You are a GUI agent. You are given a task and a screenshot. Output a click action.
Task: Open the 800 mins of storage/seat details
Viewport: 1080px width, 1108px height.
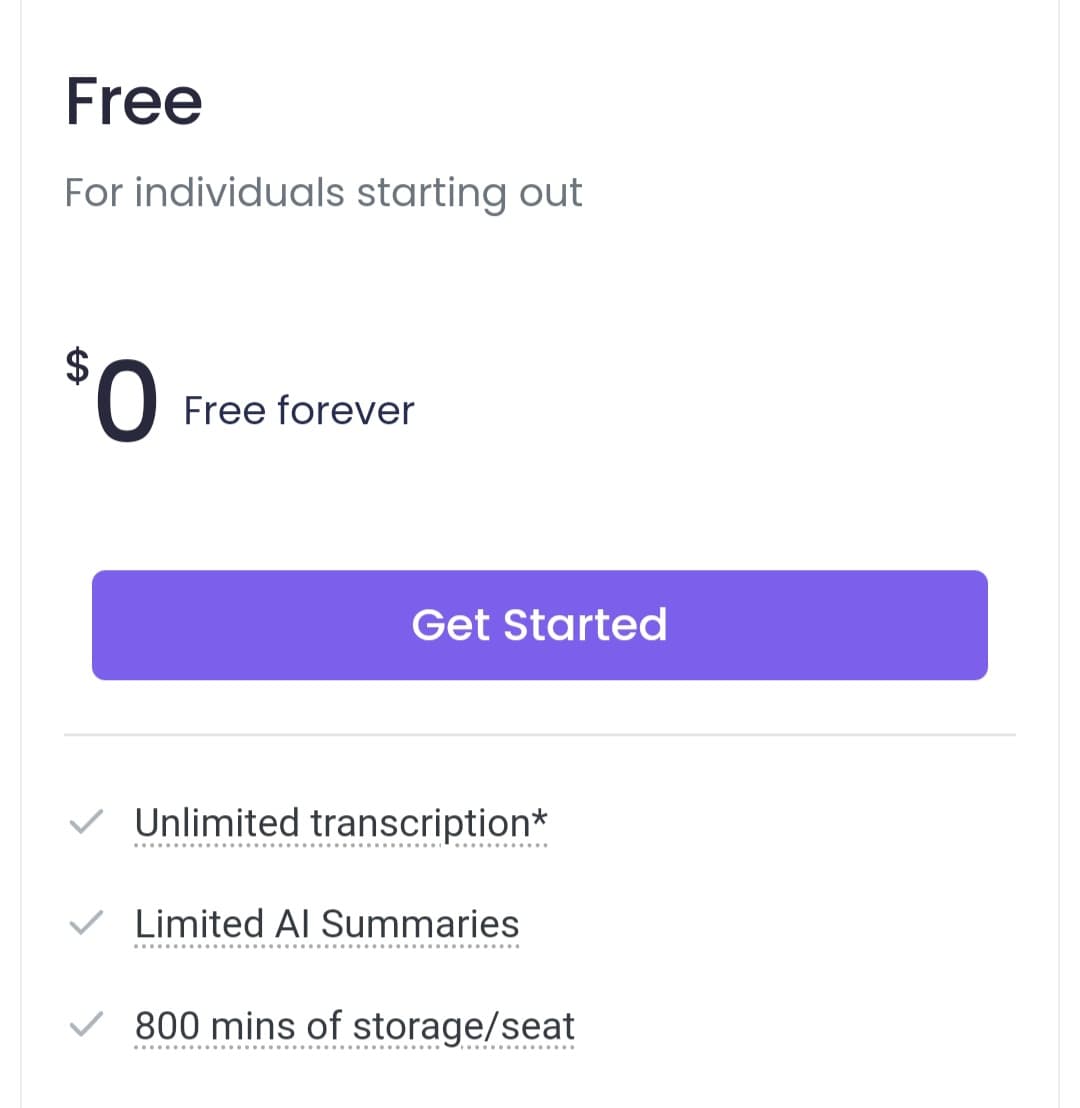[x=354, y=1026]
